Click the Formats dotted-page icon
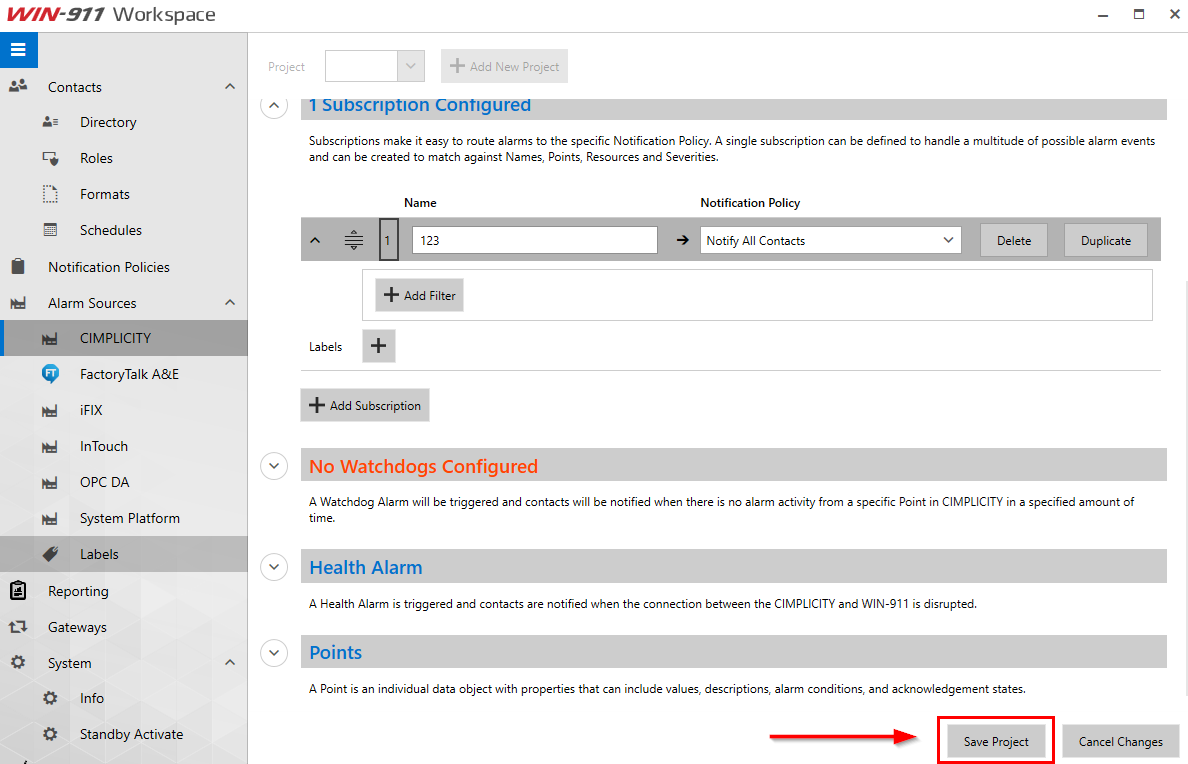The image size is (1188, 764). click(50, 194)
